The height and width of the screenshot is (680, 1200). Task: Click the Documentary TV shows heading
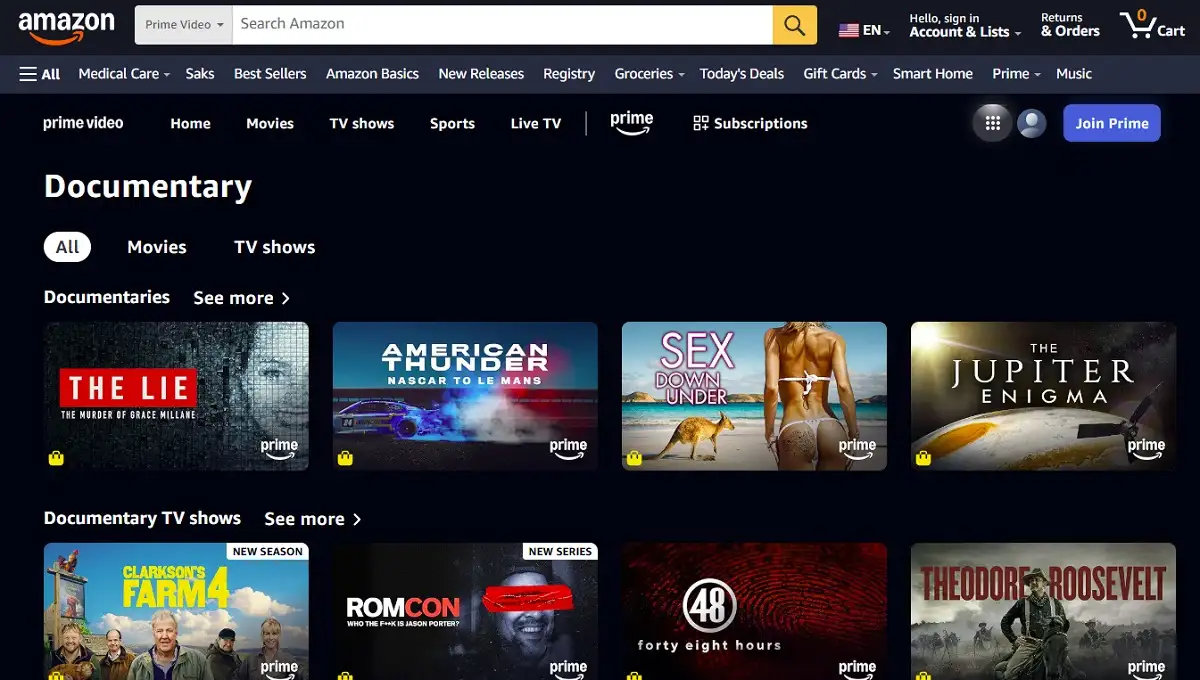click(142, 518)
